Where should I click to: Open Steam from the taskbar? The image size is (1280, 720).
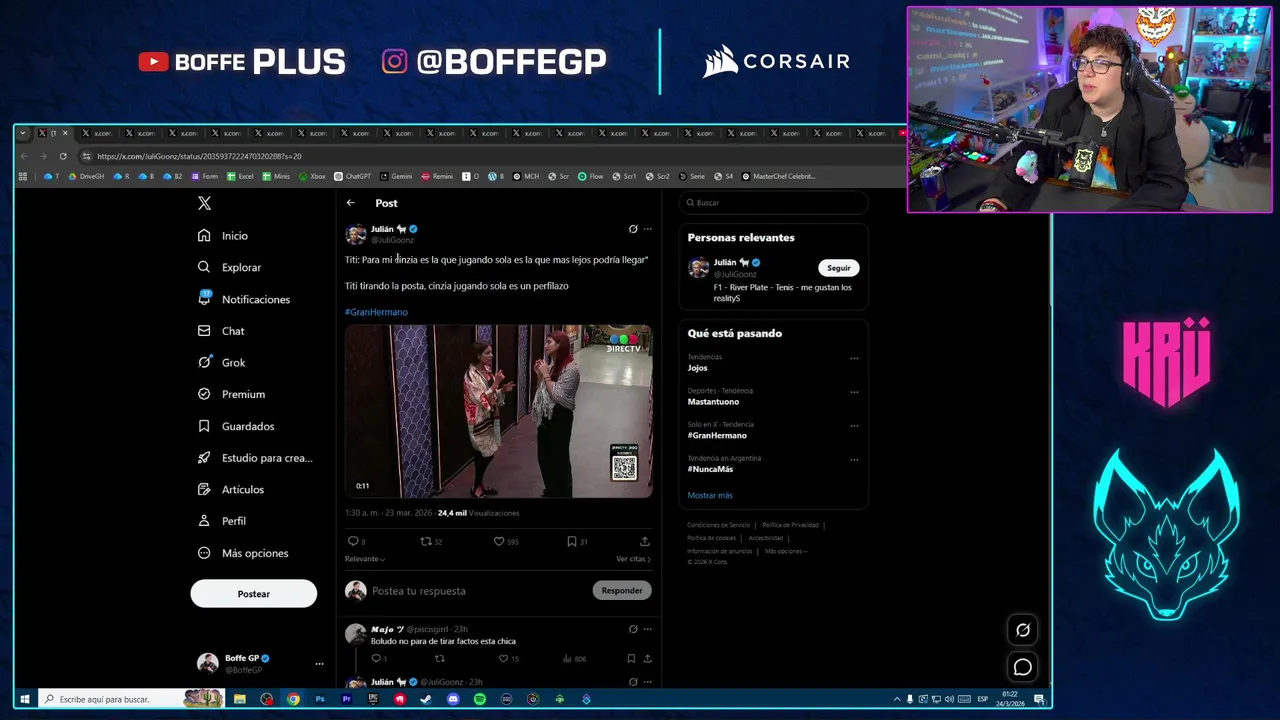(426, 699)
